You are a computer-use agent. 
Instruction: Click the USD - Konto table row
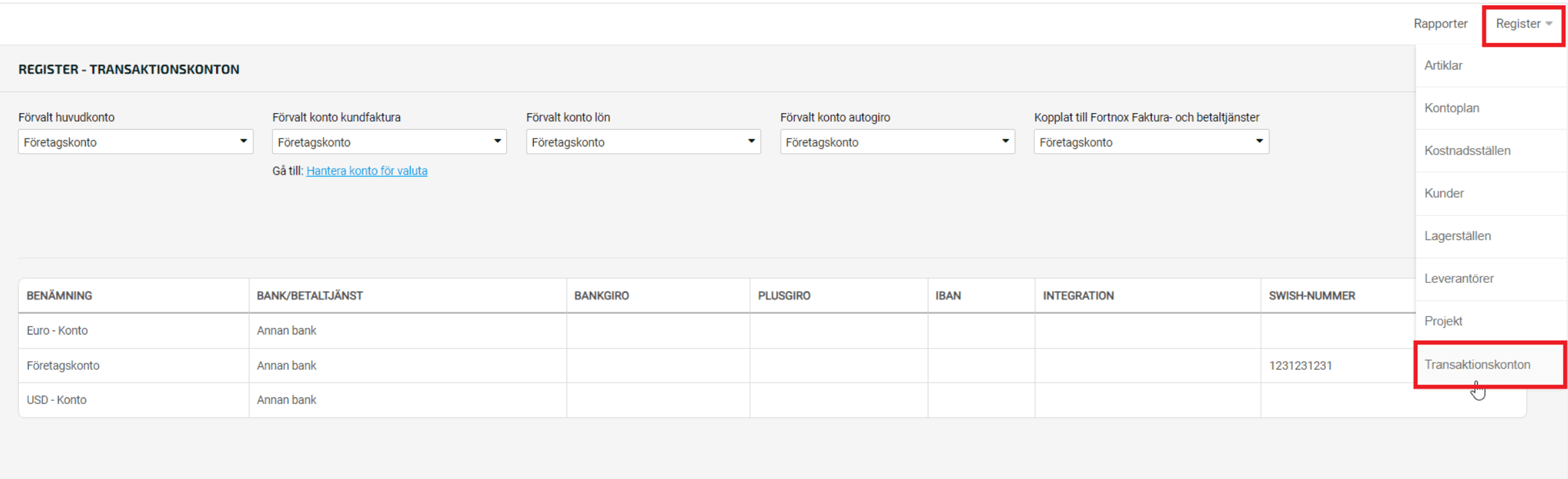pyautogui.click(x=57, y=400)
